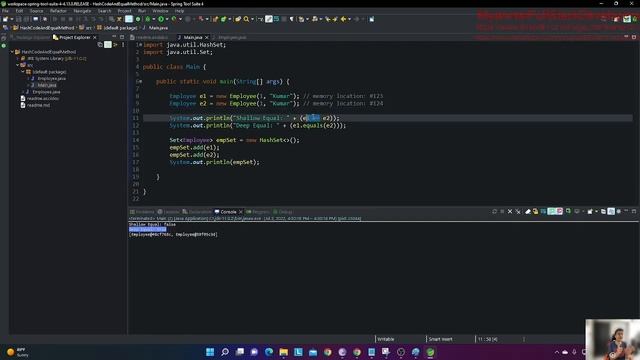Toggle Link with Editor in Project Explorer
The width and height of the screenshot is (640, 360).
tap(108, 44)
